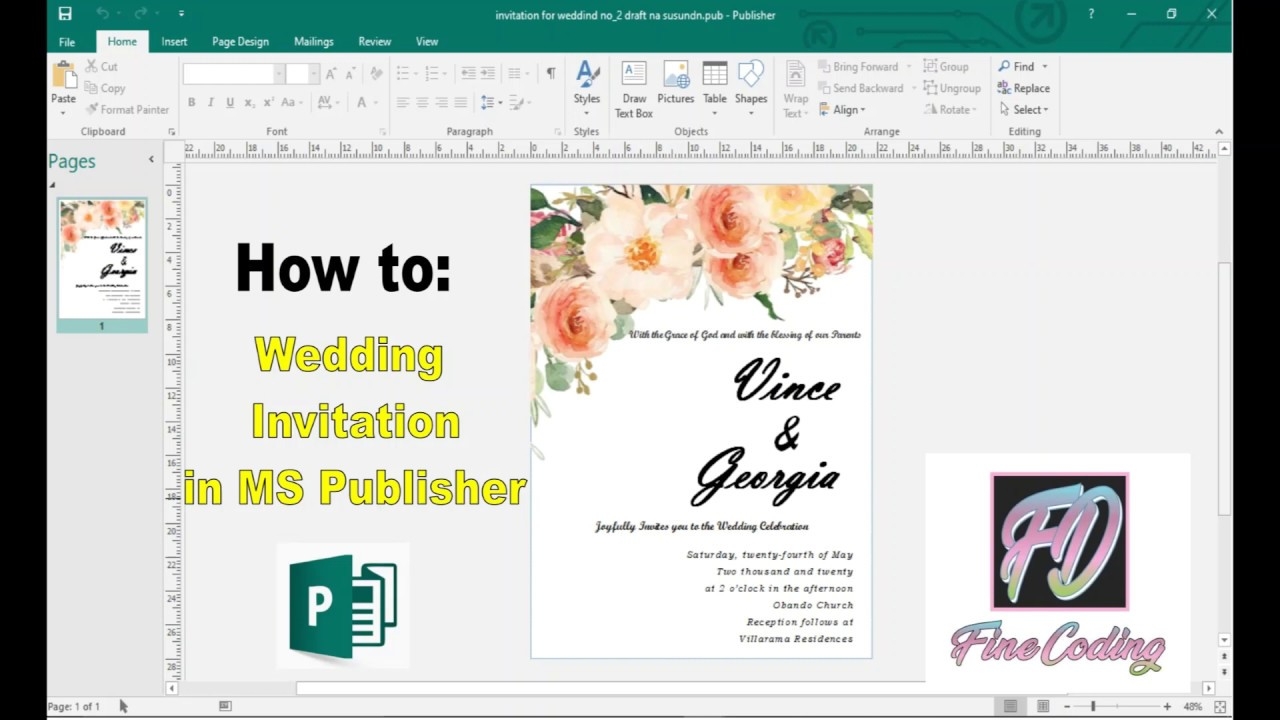Click the Replace button

(x=1024, y=88)
